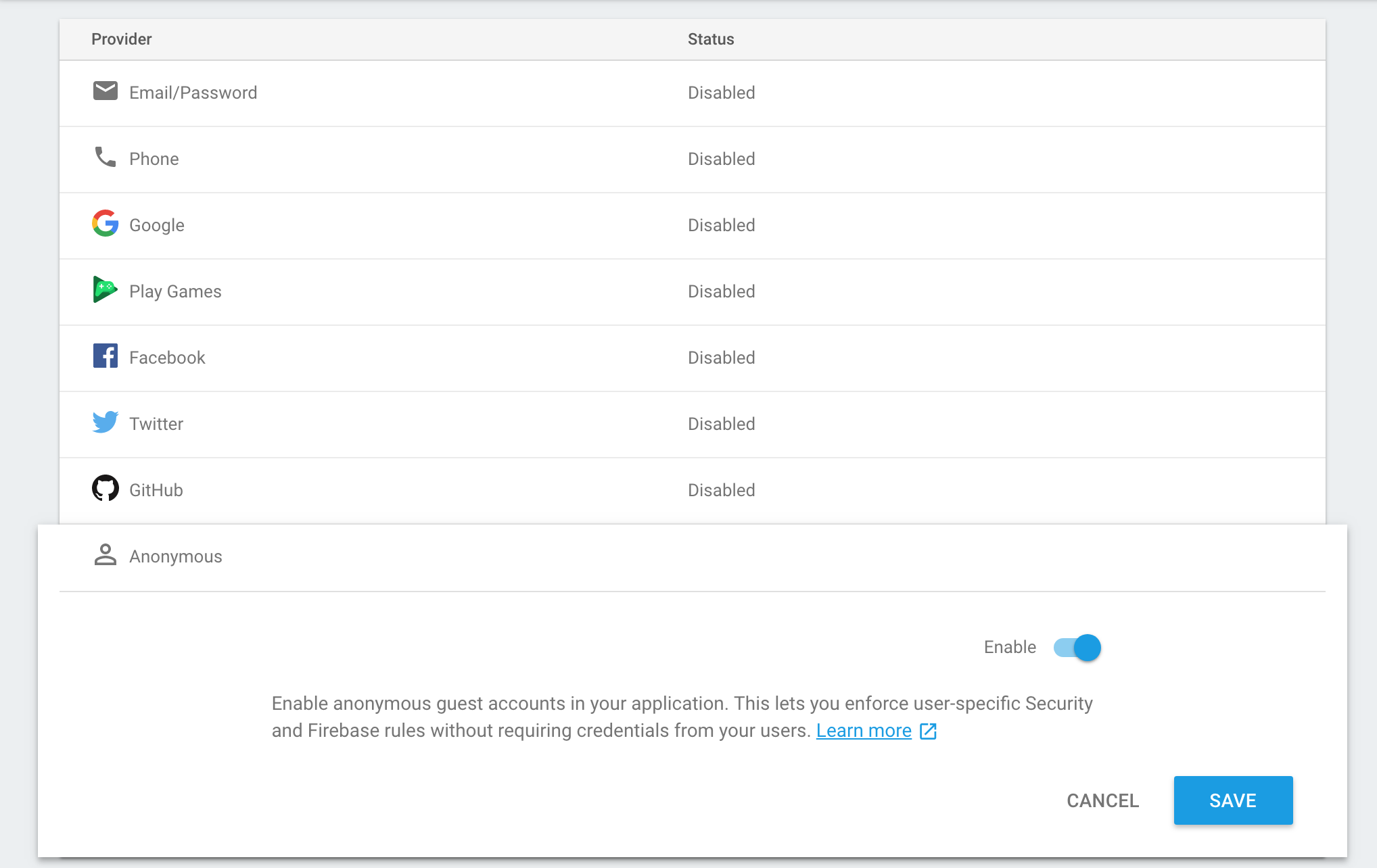Screen dimensions: 1377x868
Task: Click the Phone handset icon
Action: coord(105,158)
